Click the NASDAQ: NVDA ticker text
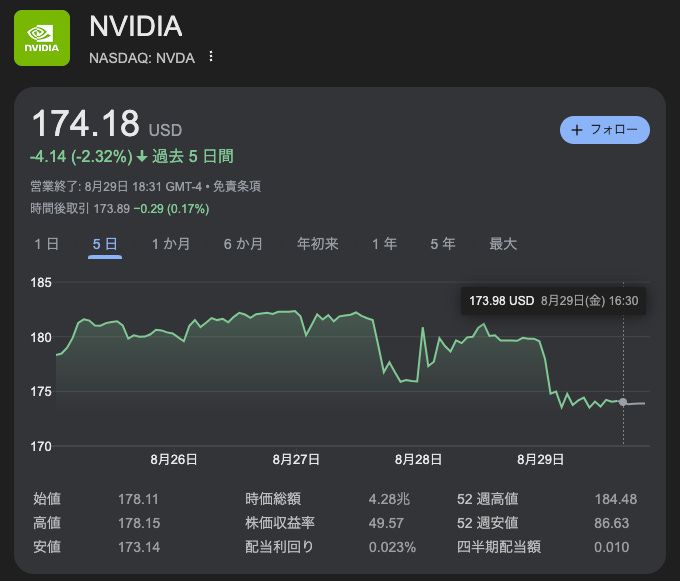This screenshot has height=581, width=680. coord(142,58)
